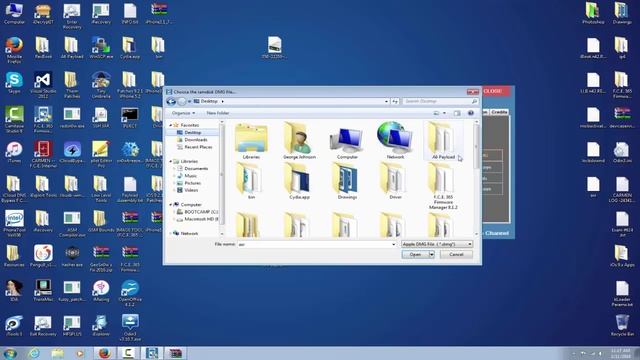Image resolution: width=640 pixels, height=360 pixels.
Task: Open Skype desktop shortcut
Action: coord(14,83)
